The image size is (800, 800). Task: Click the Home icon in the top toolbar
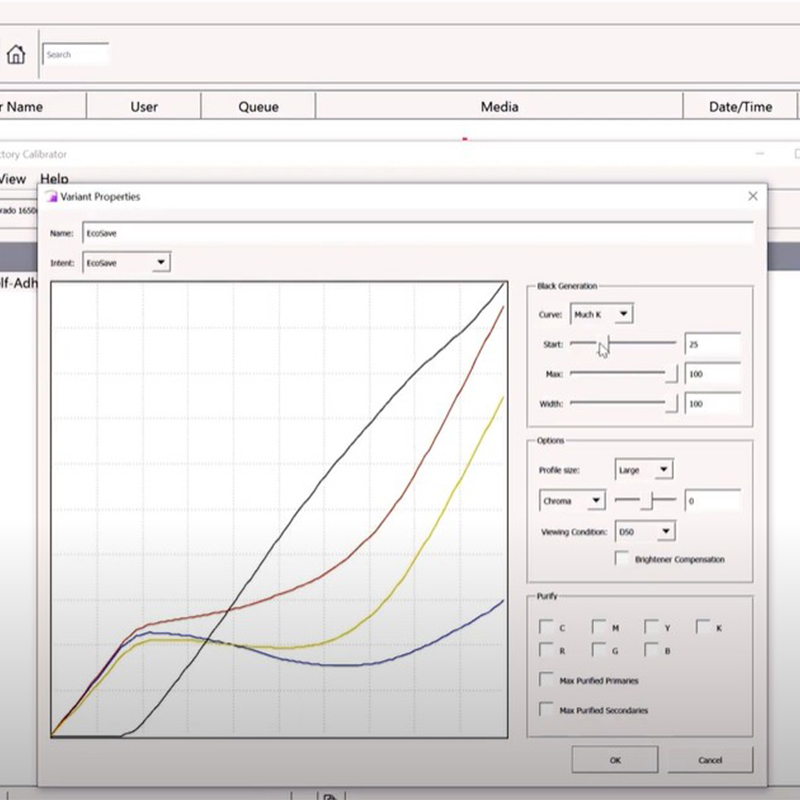tap(16, 54)
